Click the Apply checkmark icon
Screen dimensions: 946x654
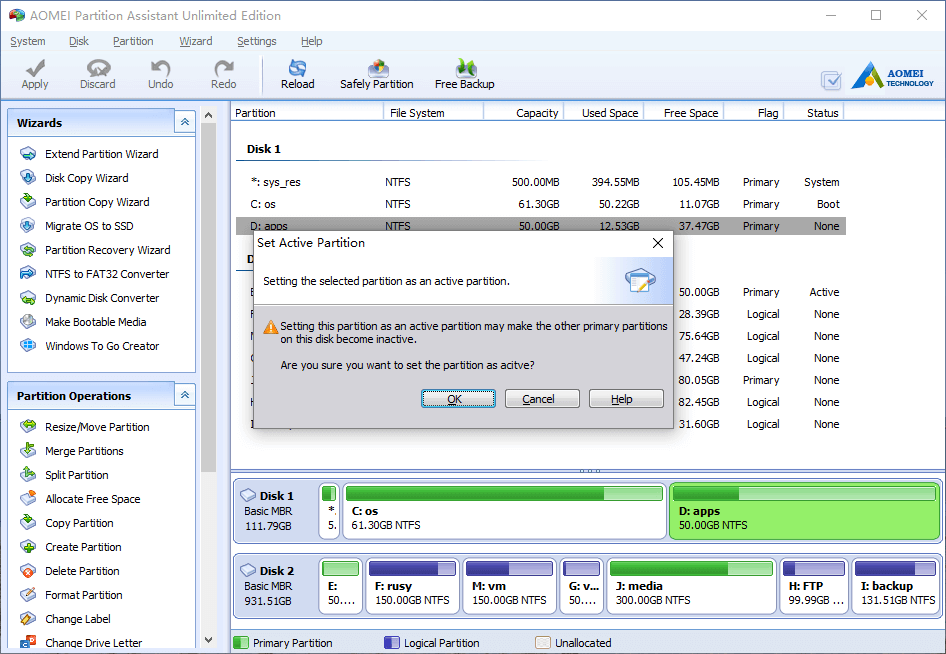pyautogui.click(x=35, y=68)
